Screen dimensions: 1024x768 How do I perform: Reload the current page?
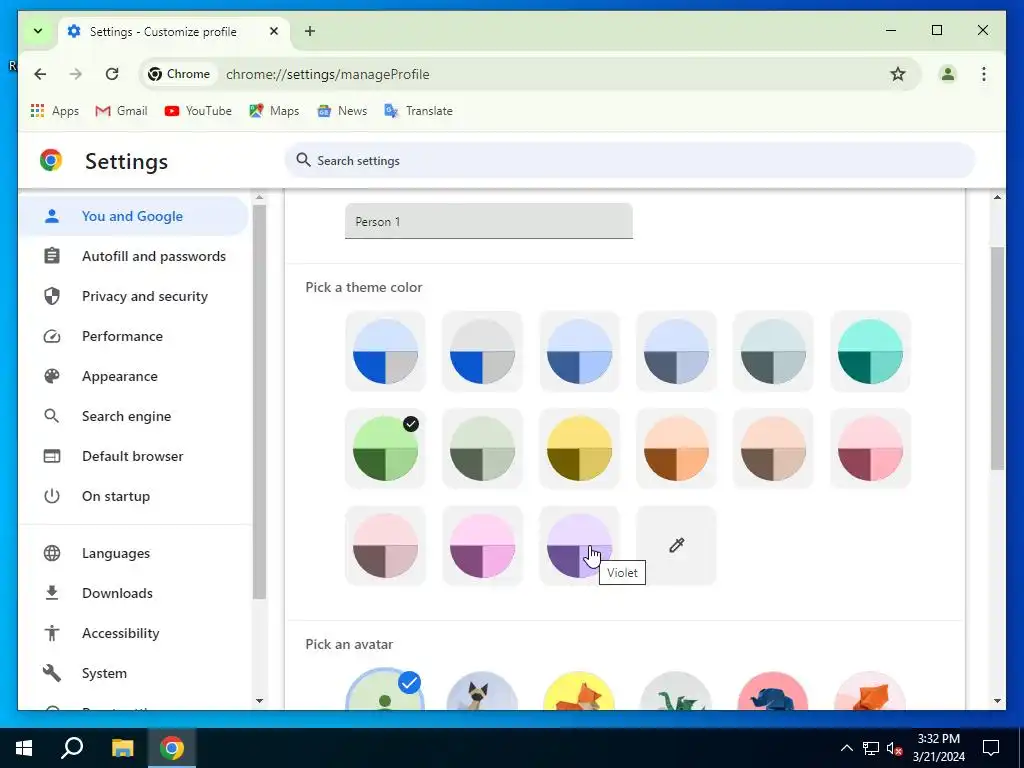(112, 74)
